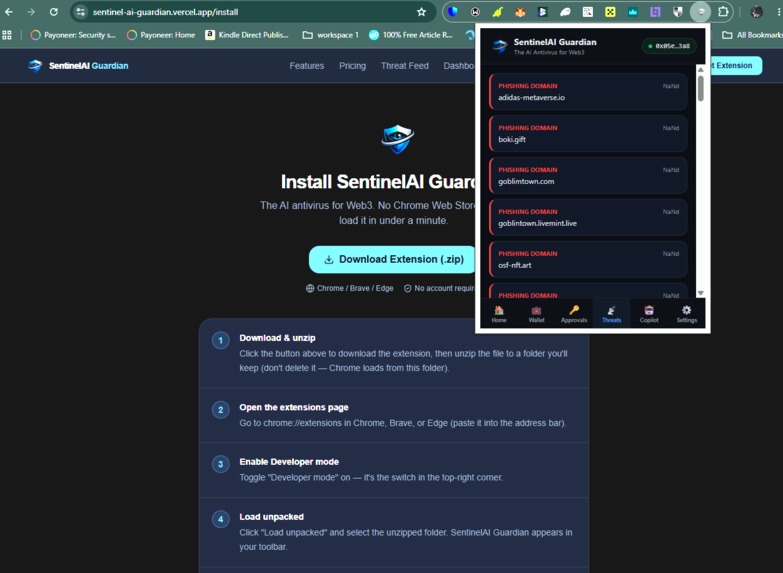Click the "Open the extensions page" step heading

point(294,407)
